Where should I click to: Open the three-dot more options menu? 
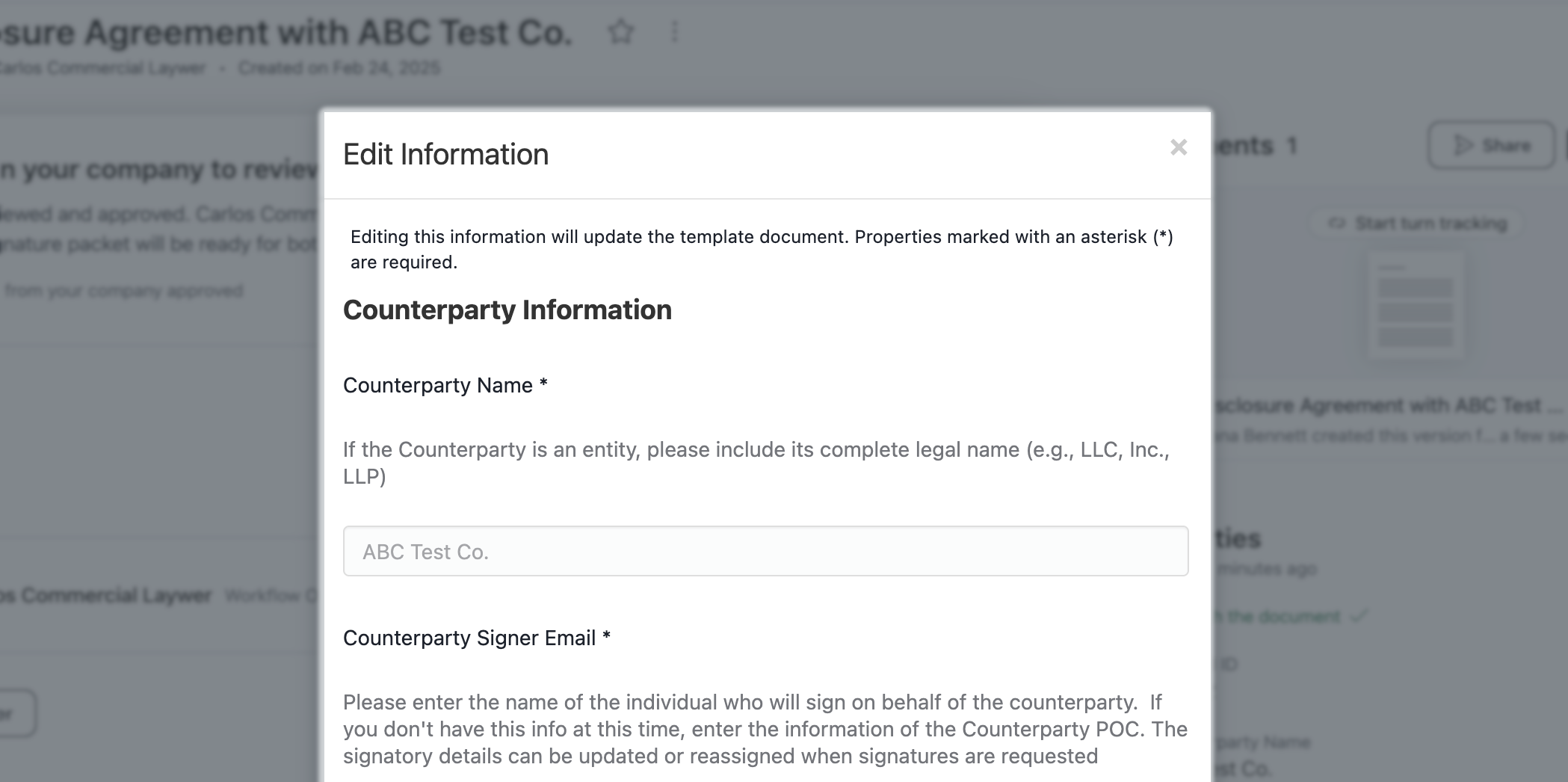675,32
